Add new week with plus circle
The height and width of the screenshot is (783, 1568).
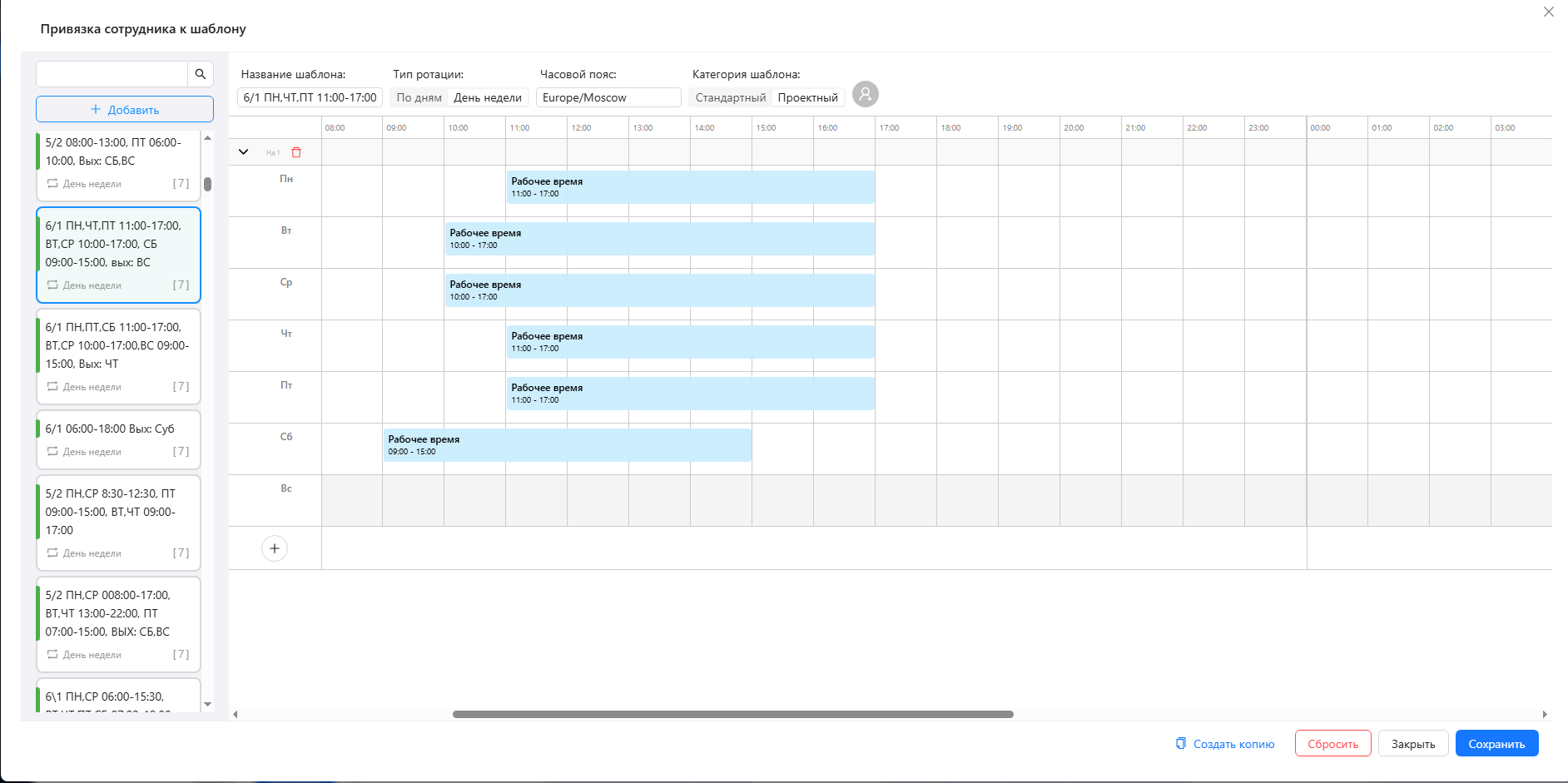click(x=275, y=548)
